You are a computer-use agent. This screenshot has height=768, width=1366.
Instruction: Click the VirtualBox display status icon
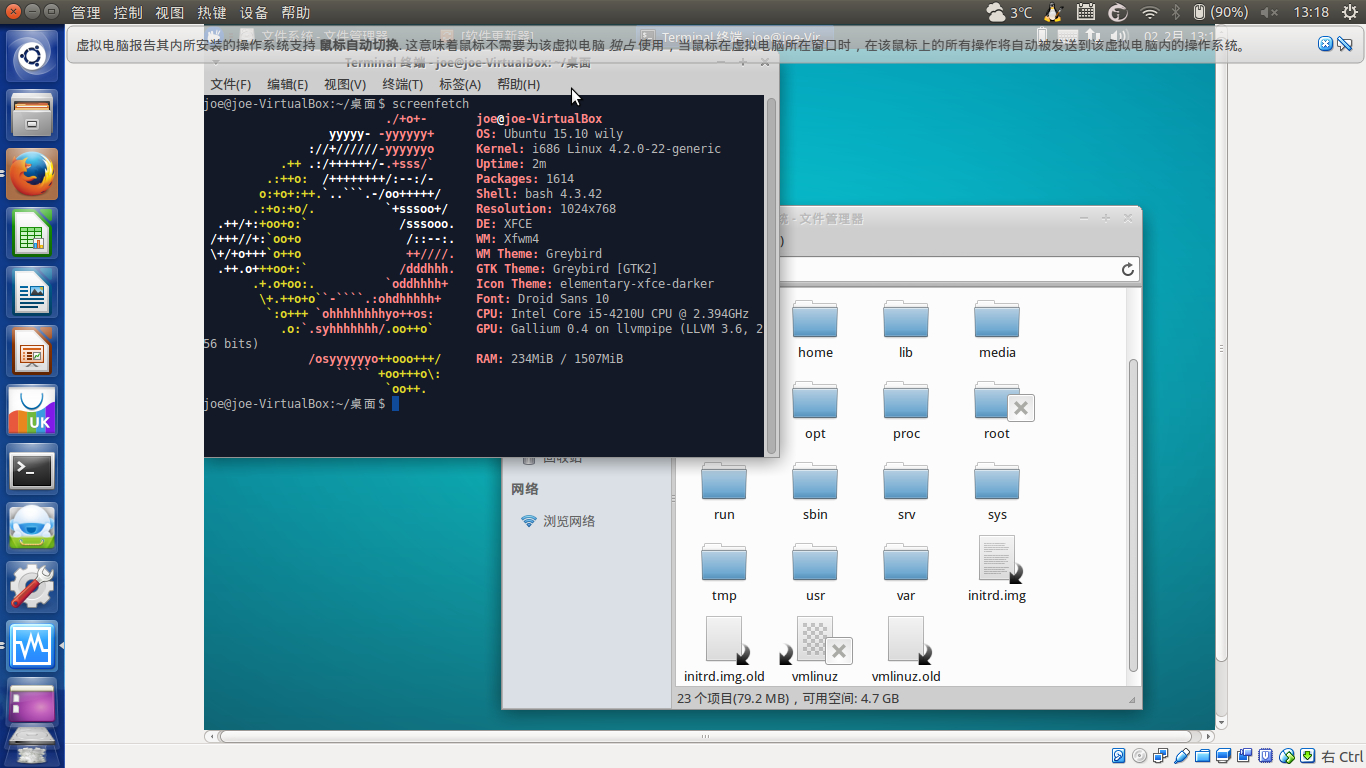click(x=1224, y=756)
